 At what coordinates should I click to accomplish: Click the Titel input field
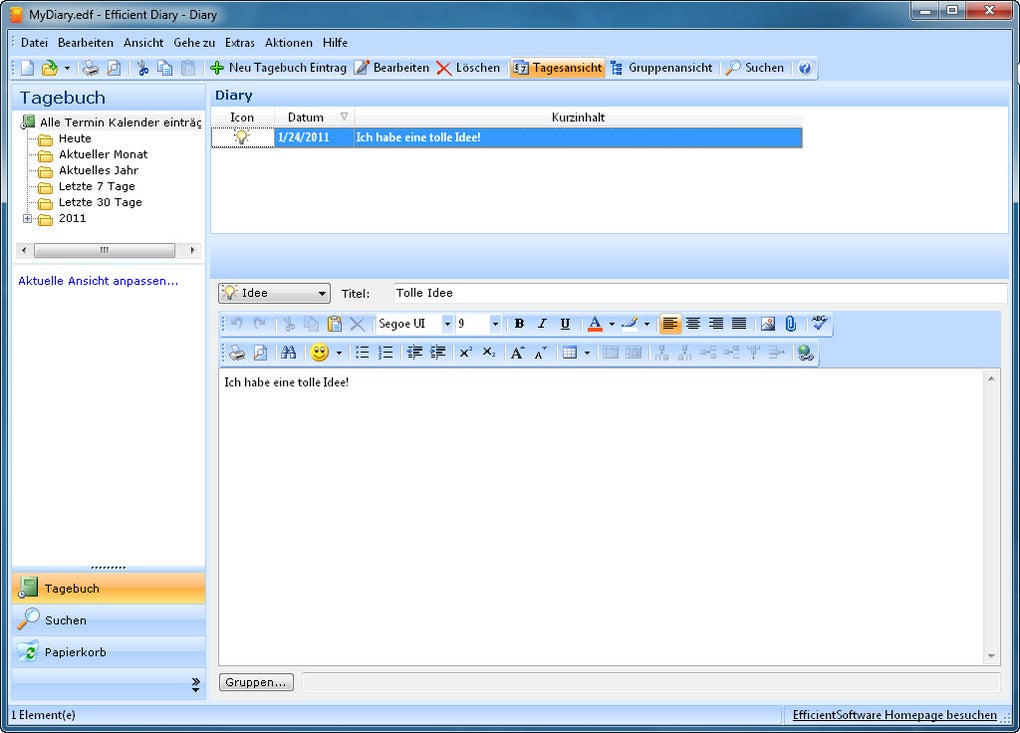pos(700,293)
